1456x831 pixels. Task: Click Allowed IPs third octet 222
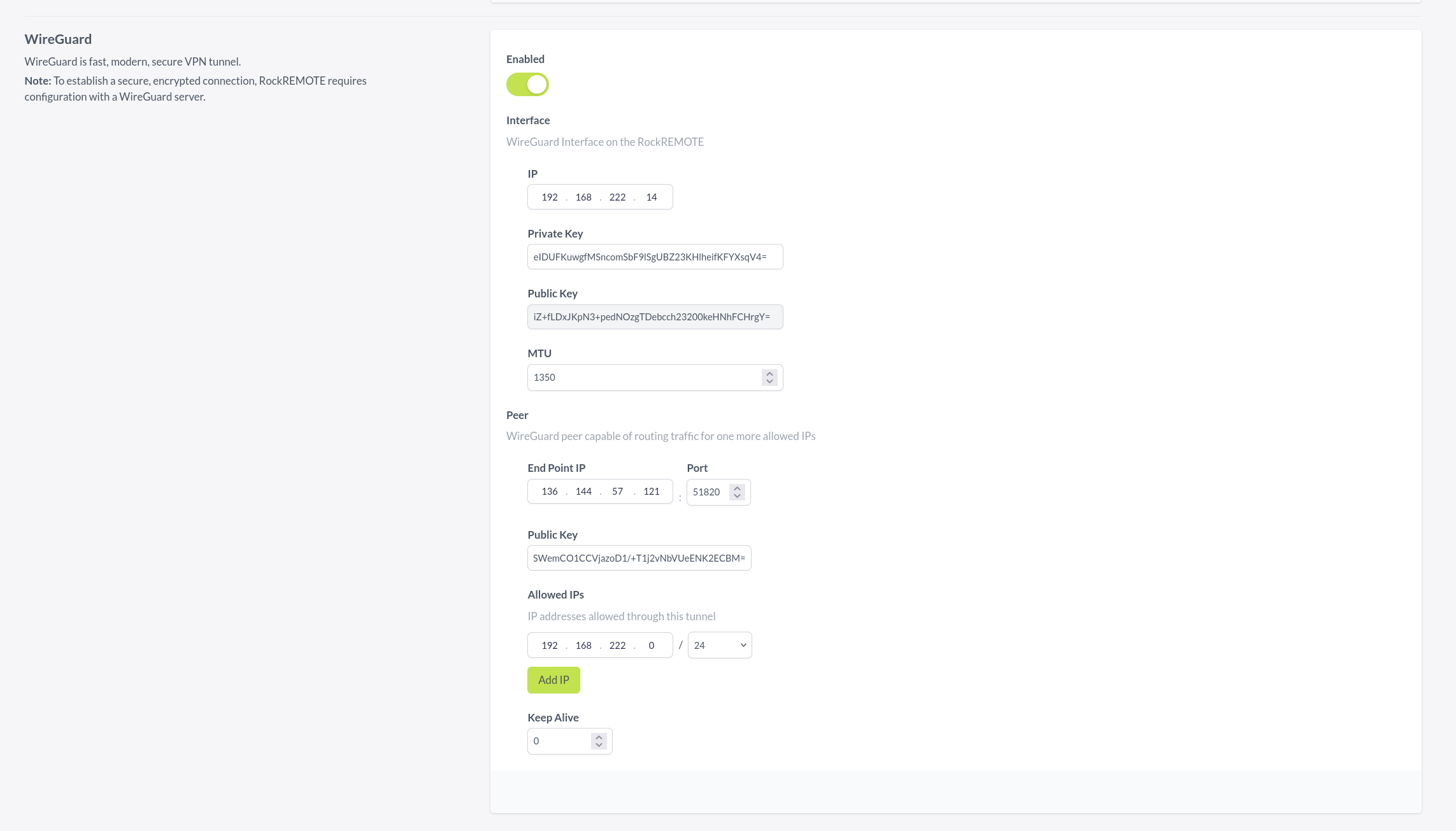617,646
